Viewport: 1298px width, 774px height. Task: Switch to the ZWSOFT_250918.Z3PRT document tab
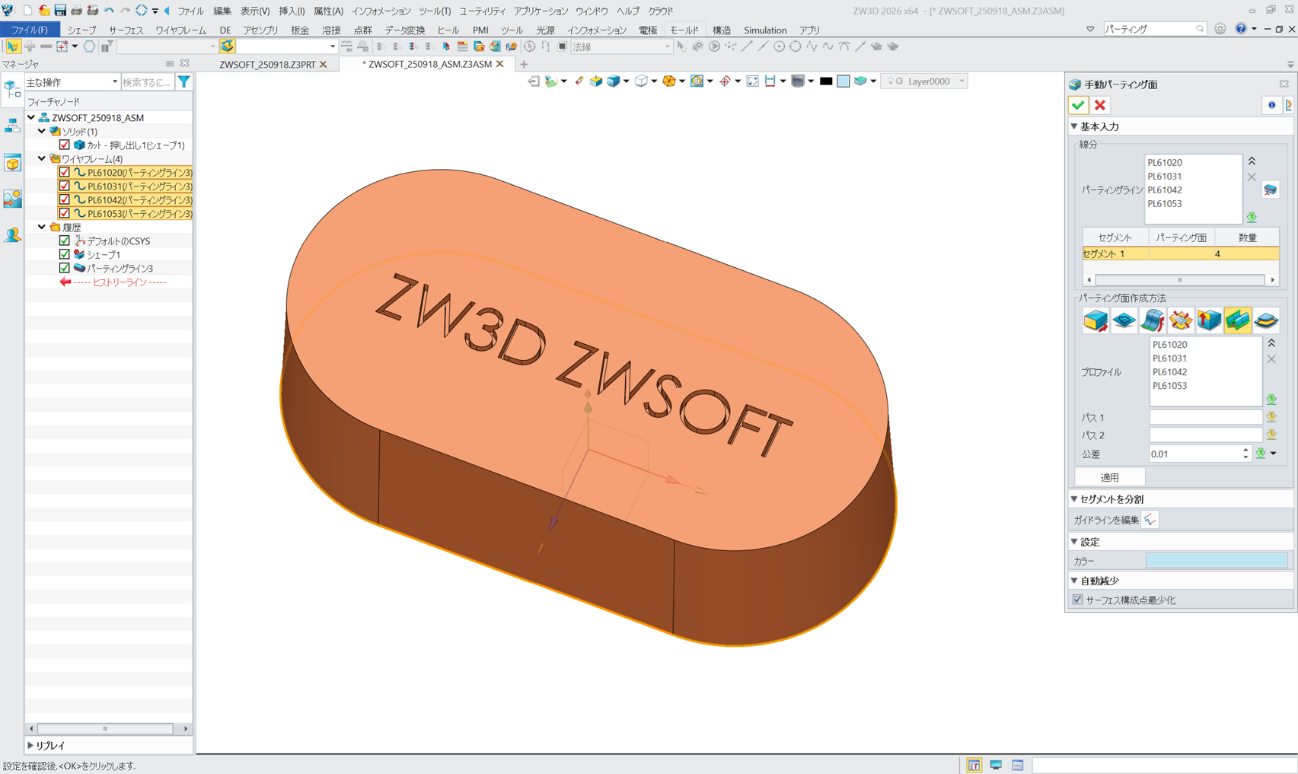[267, 64]
